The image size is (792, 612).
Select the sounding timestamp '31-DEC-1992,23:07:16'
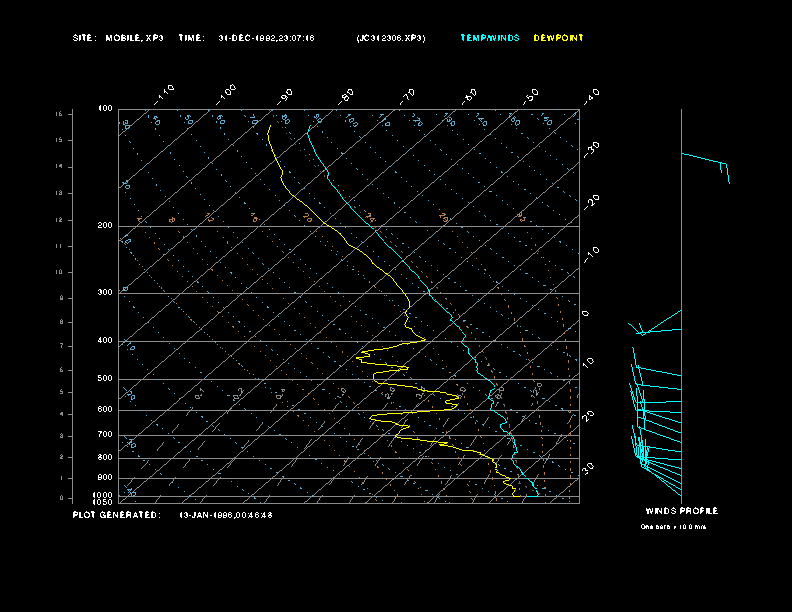click(x=266, y=38)
